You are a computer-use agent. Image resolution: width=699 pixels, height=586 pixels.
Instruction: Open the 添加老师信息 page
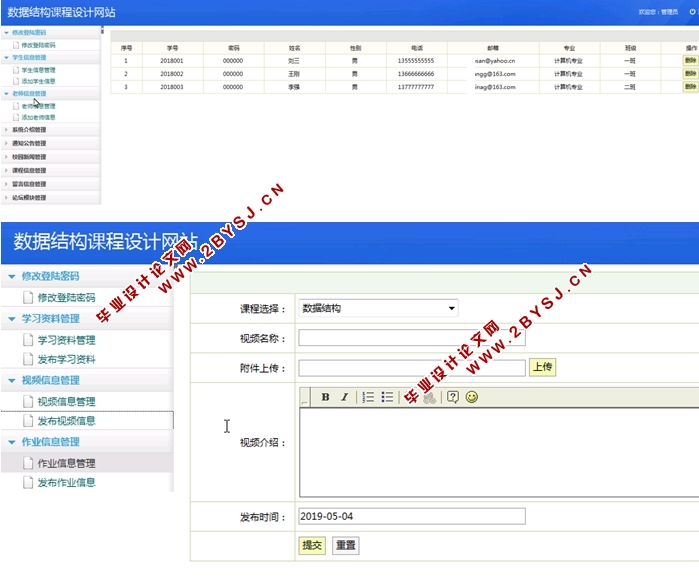click(39, 117)
